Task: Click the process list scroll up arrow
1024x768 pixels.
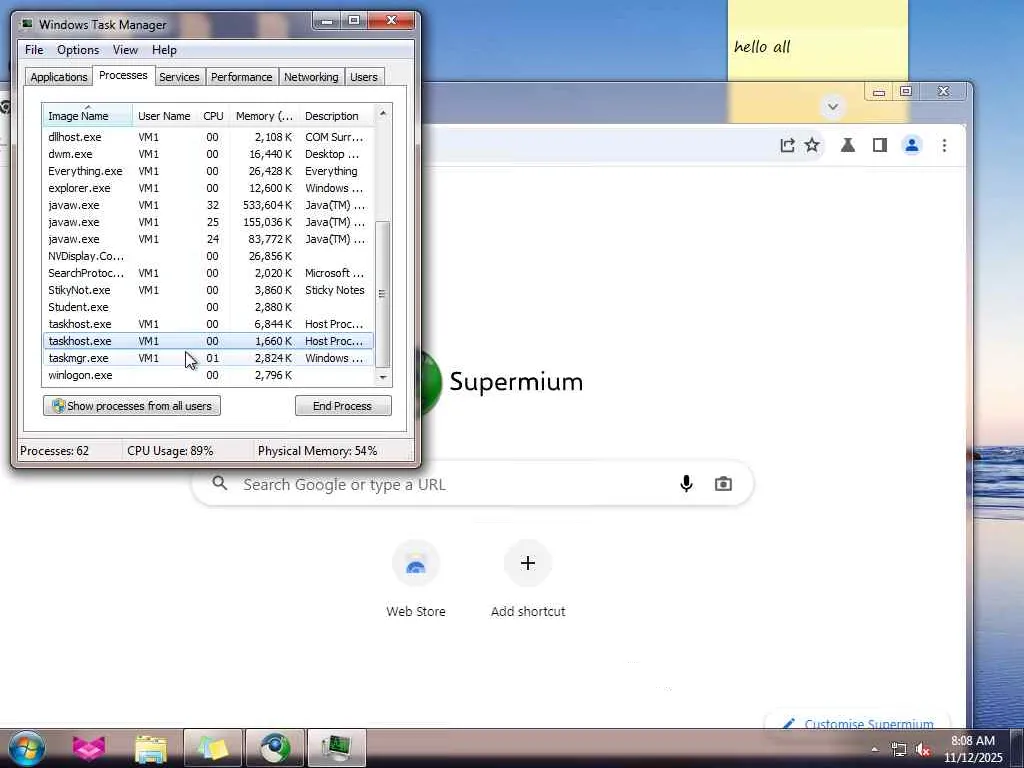Action: [383, 113]
